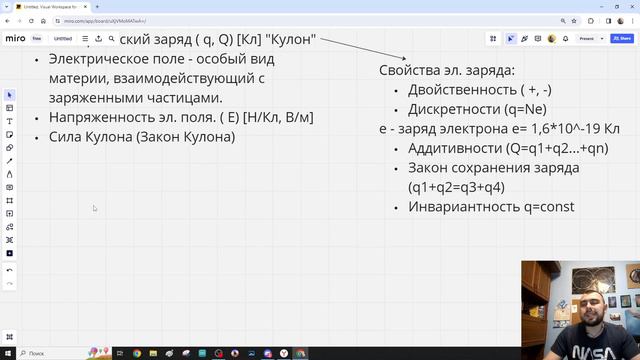Viewport: 640px width, 360px height.
Task: Click the Free plan badge
Action: point(37,38)
